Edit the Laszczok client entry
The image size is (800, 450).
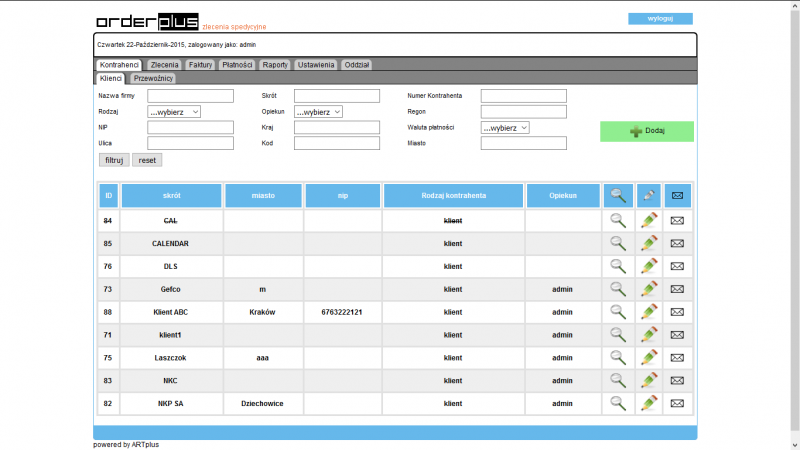[x=649, y=358]
